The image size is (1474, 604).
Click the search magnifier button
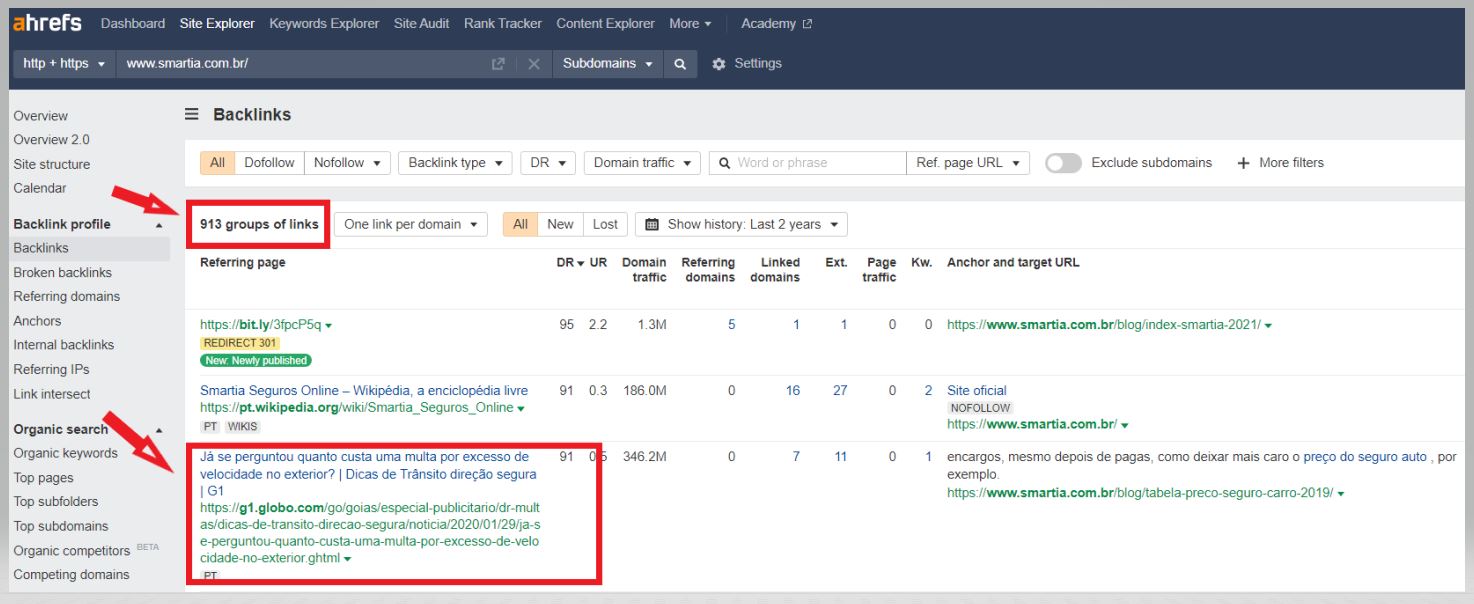coord(680,63)
